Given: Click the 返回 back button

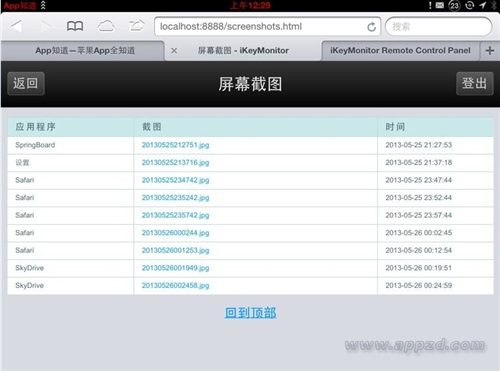Looking at the screenshot, I should pos(26,83).
